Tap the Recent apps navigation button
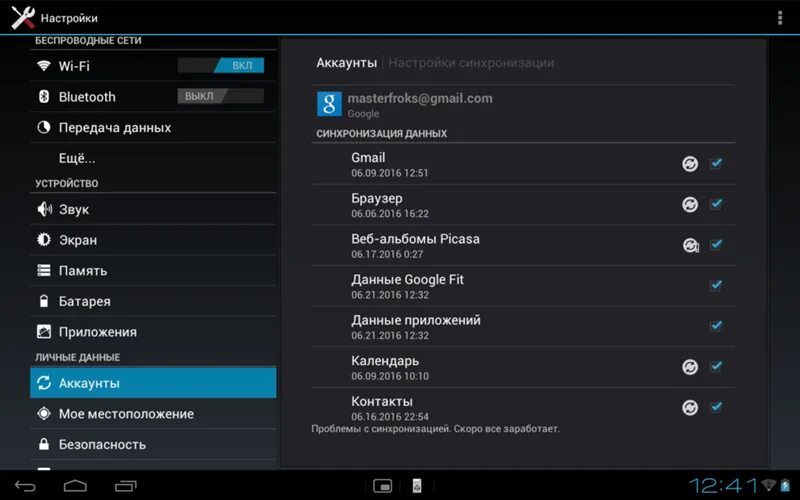This screenshot has height=500, width=800. [x=126, y=486]
